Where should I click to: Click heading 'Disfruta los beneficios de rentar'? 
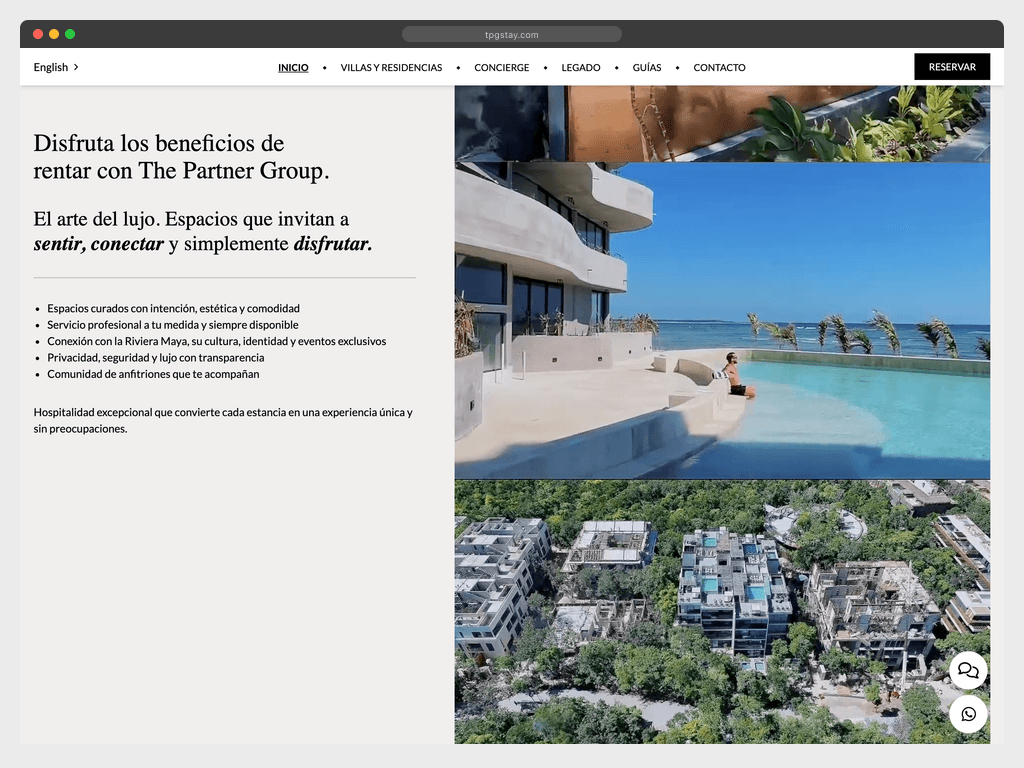(x=182, y=157)
